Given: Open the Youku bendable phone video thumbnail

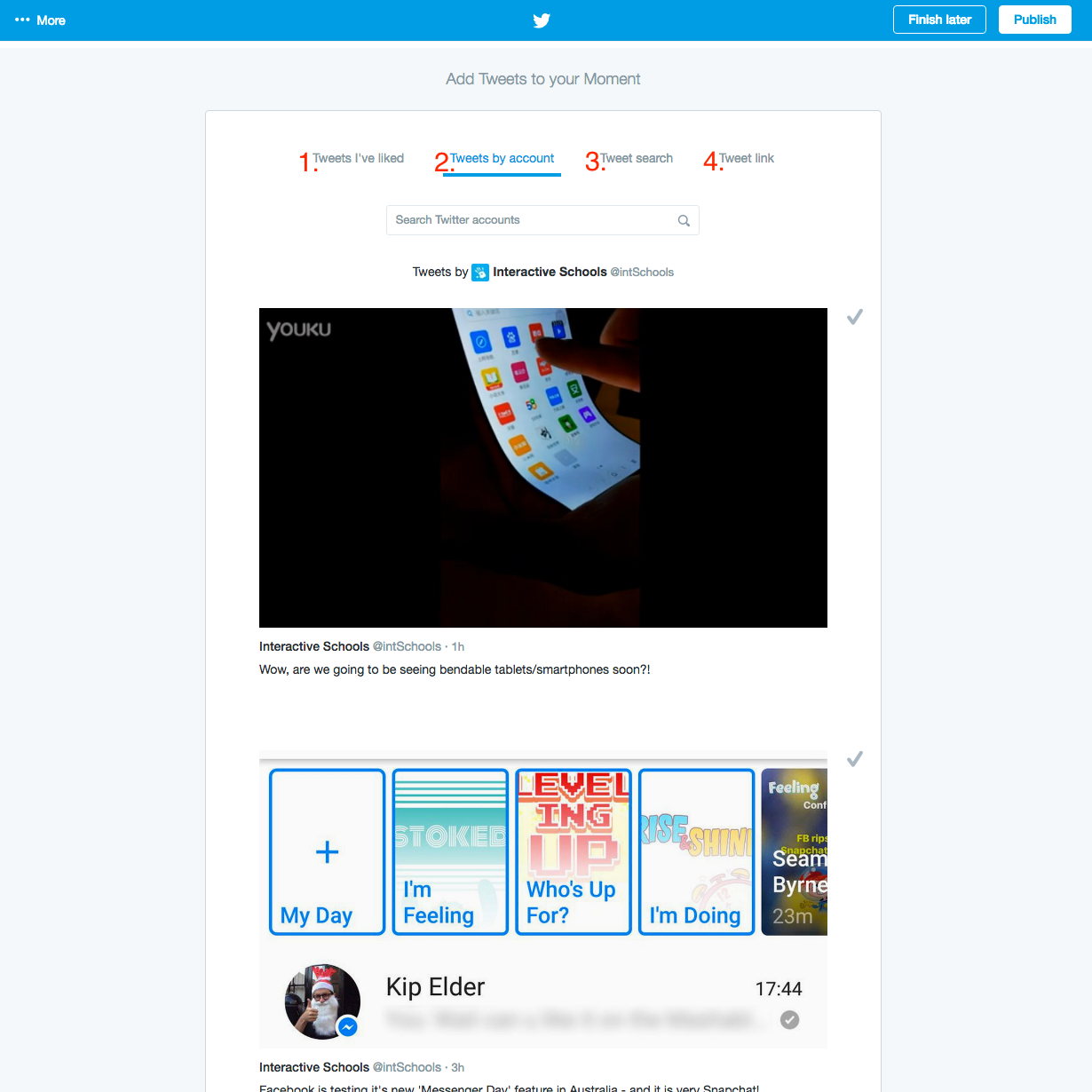Looking at the screenshot, I should tap(543, 468).
